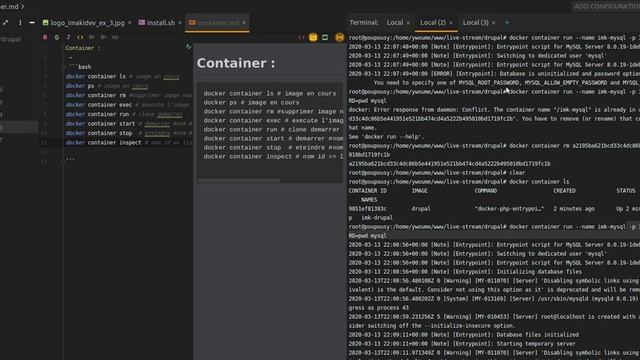This screenshot has height=360, width=640.
Task: Click 'docker container stop' line in the editor
Action: (129, 133)
